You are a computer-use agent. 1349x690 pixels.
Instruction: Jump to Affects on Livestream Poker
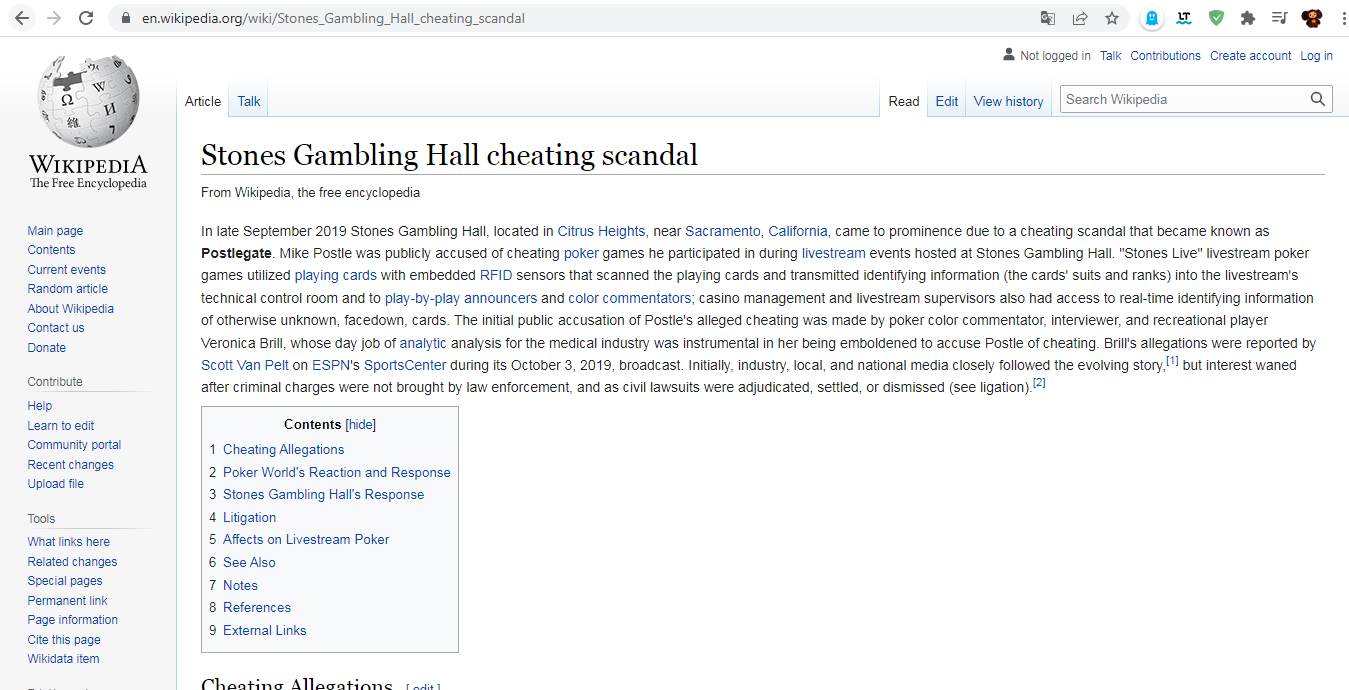(306, 540)
